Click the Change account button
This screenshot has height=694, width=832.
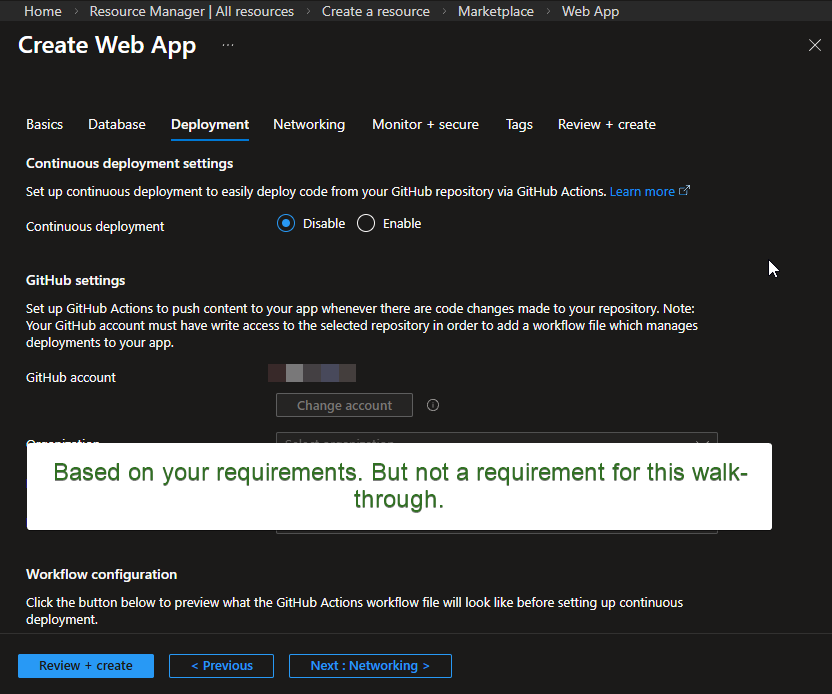[344, 405]
